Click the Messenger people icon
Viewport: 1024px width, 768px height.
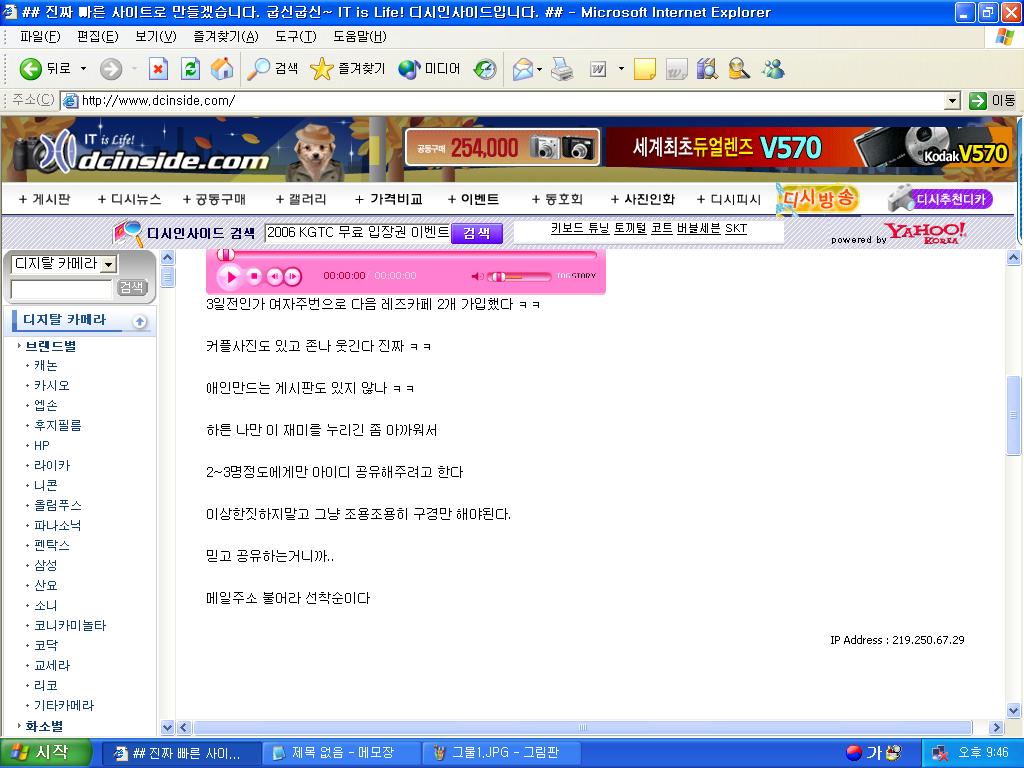773,69
